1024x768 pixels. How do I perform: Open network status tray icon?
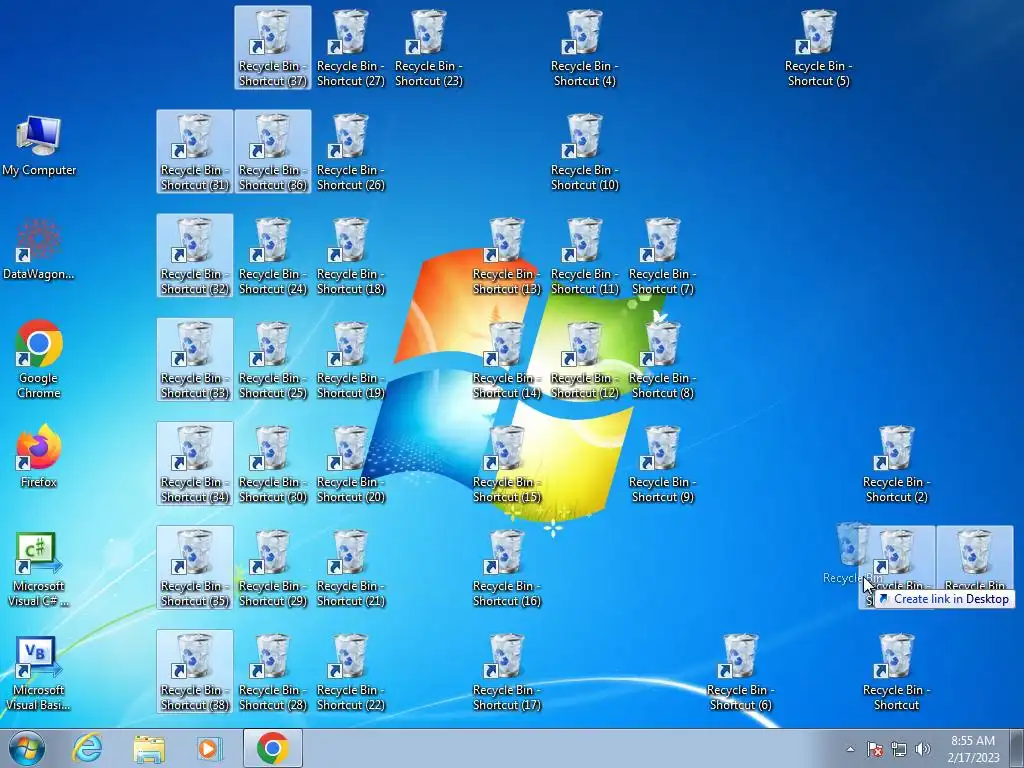click(x=899, y=749)
